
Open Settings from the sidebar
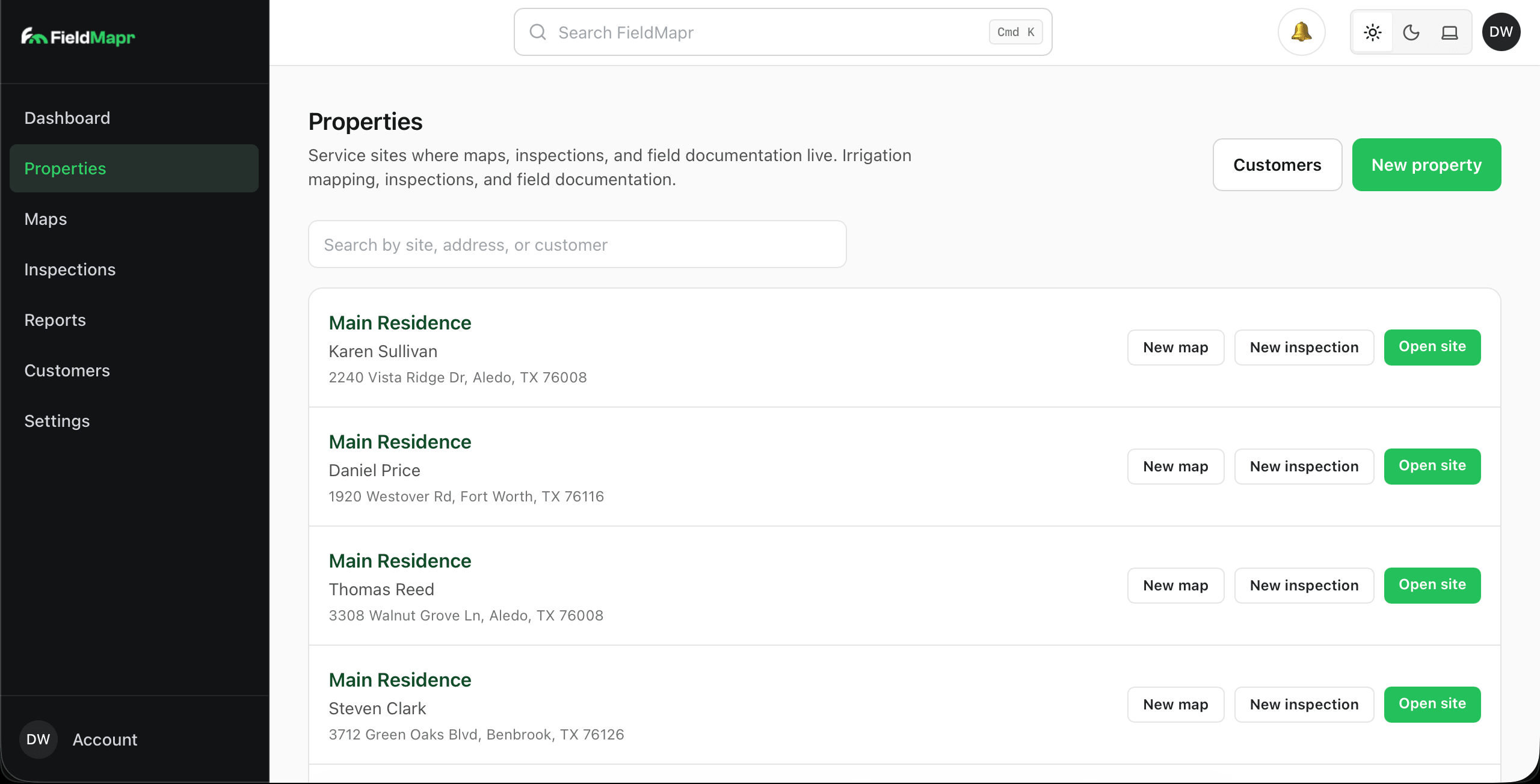tap(134, 421)
